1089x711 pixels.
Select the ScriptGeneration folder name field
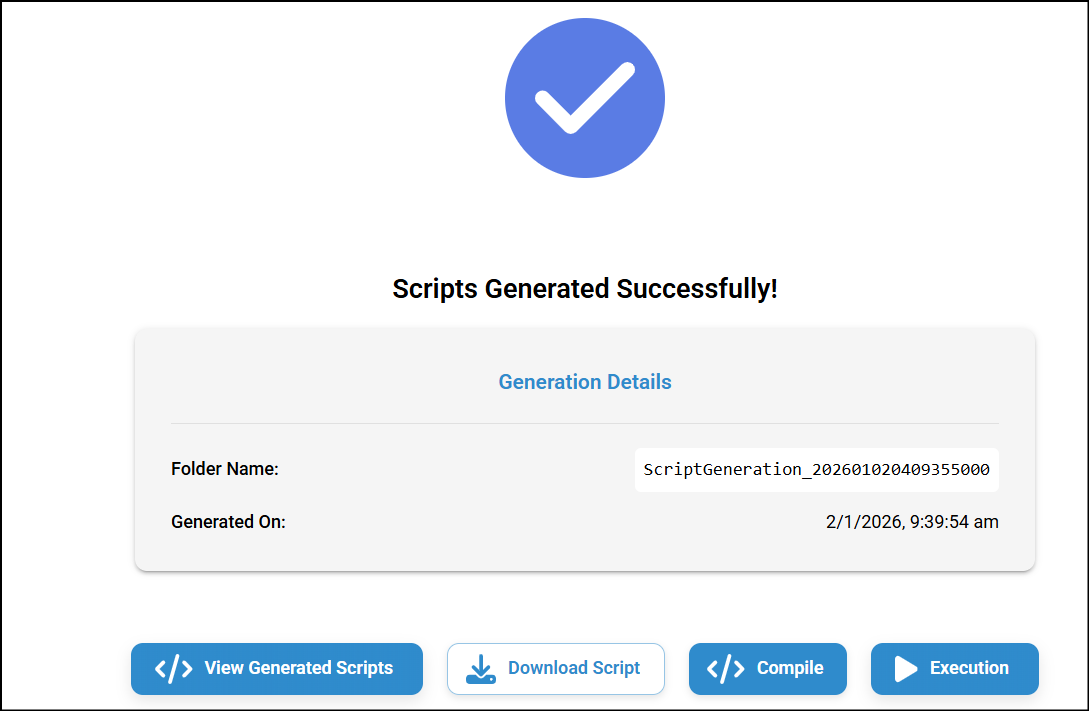[816, 470]
